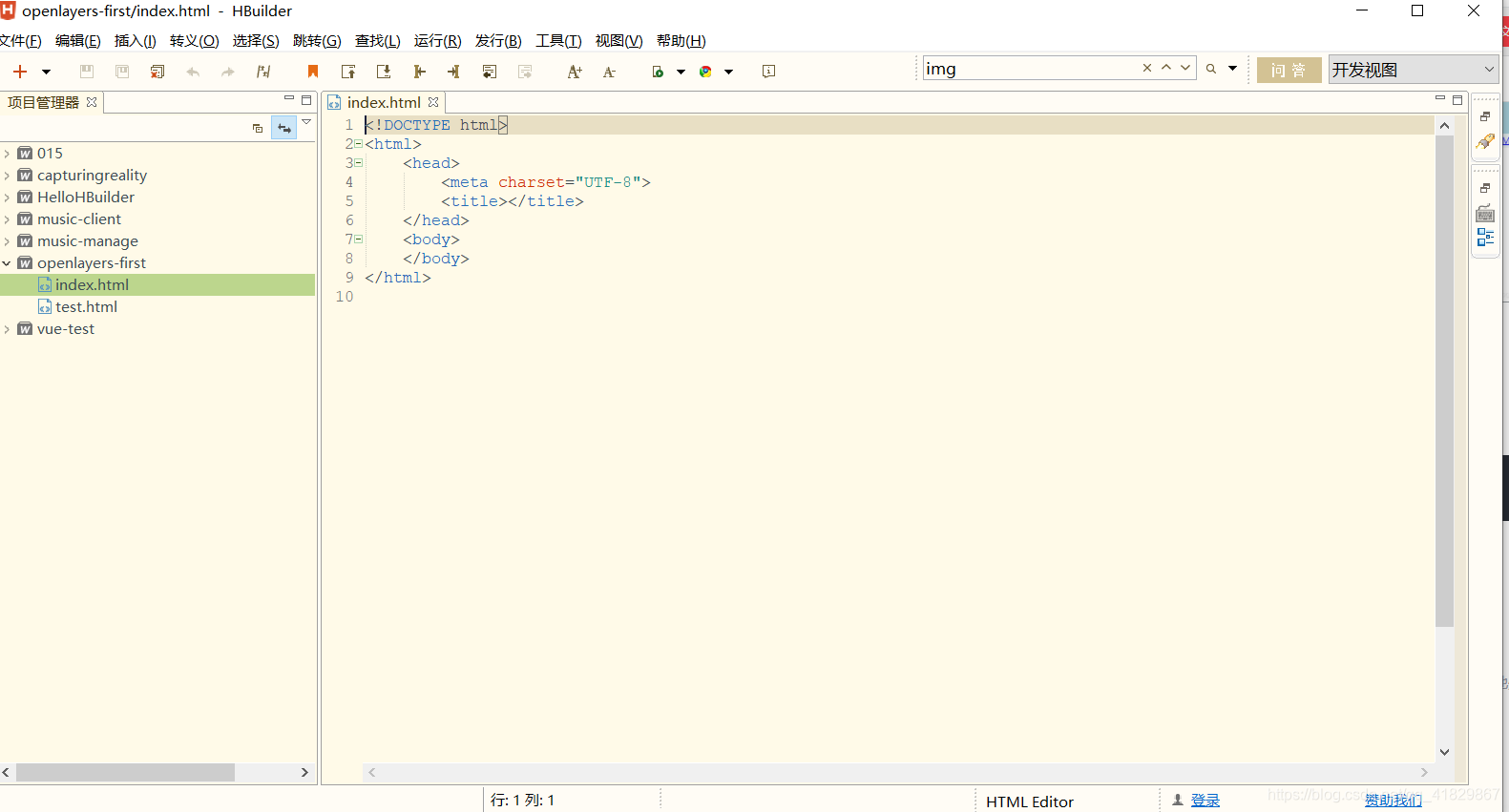This screenshot has width=1509, height=812.
Task: Click the editor scroll down arrow
Action: [1444, 752]
